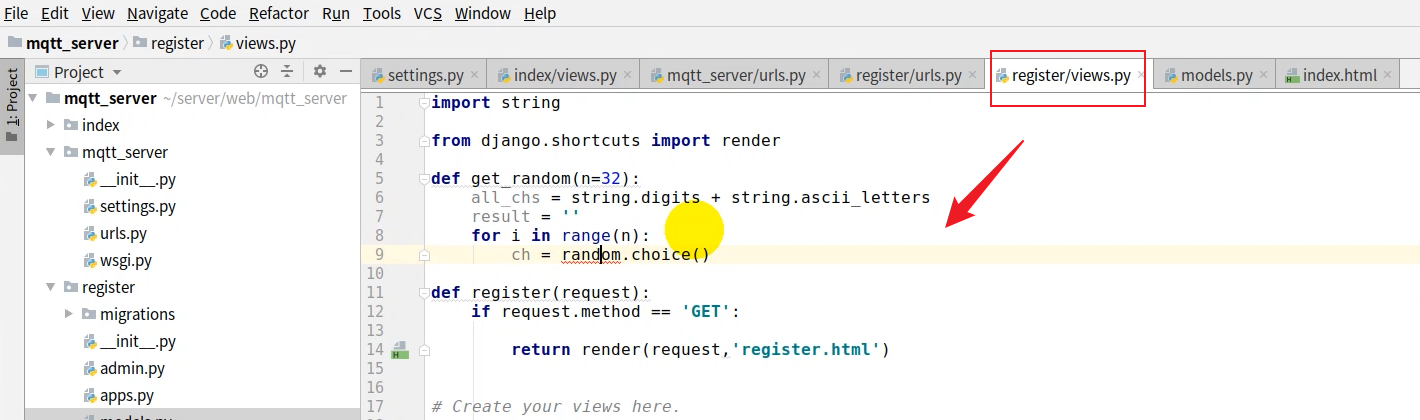Image resolution: width=1420 pixels, height=420 pixels.
Task: Fold the get_random function at line 5
Action: point(424,178)
